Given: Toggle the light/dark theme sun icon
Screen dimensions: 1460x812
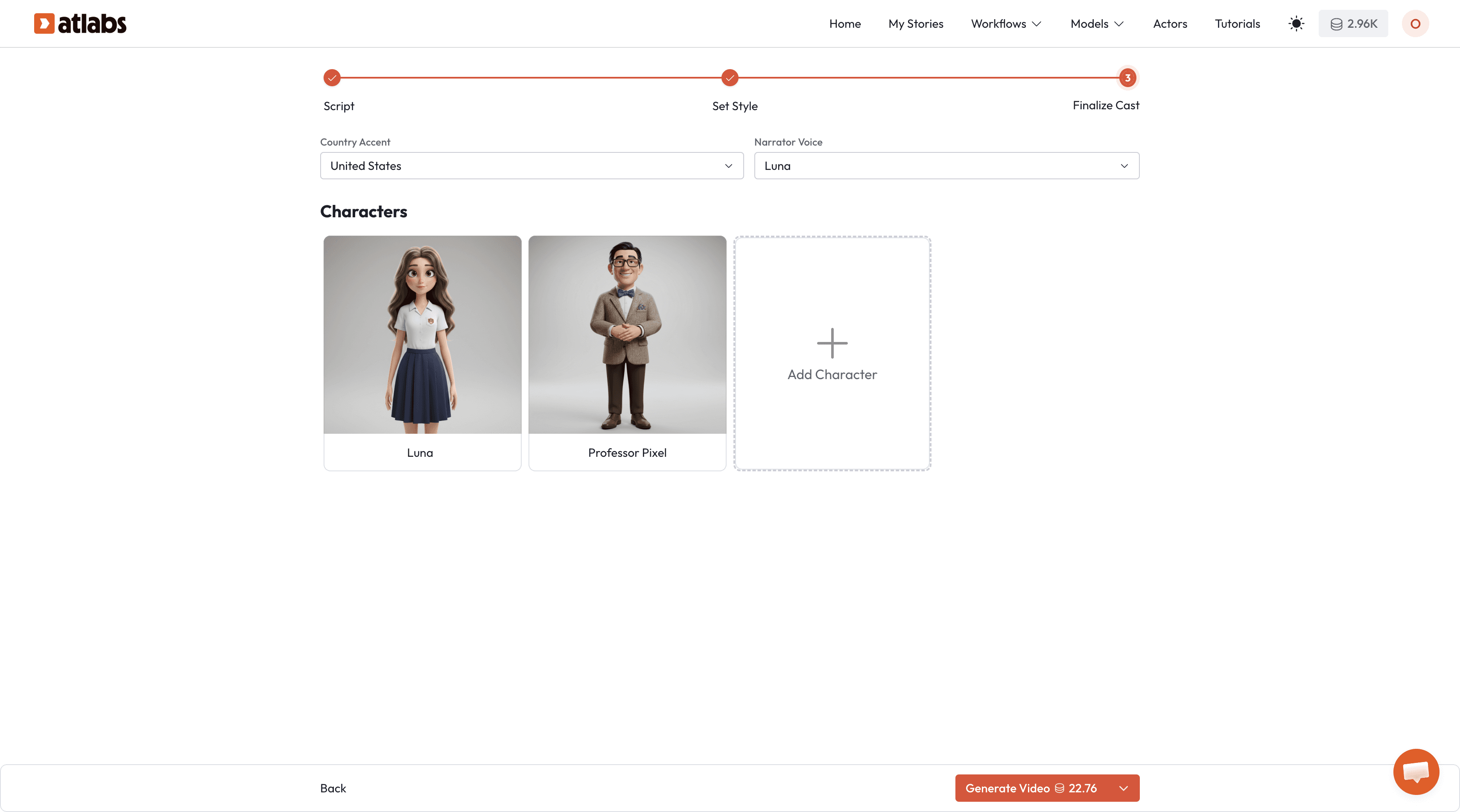Looking at the screenshot, I should [x=1296, y=24].
